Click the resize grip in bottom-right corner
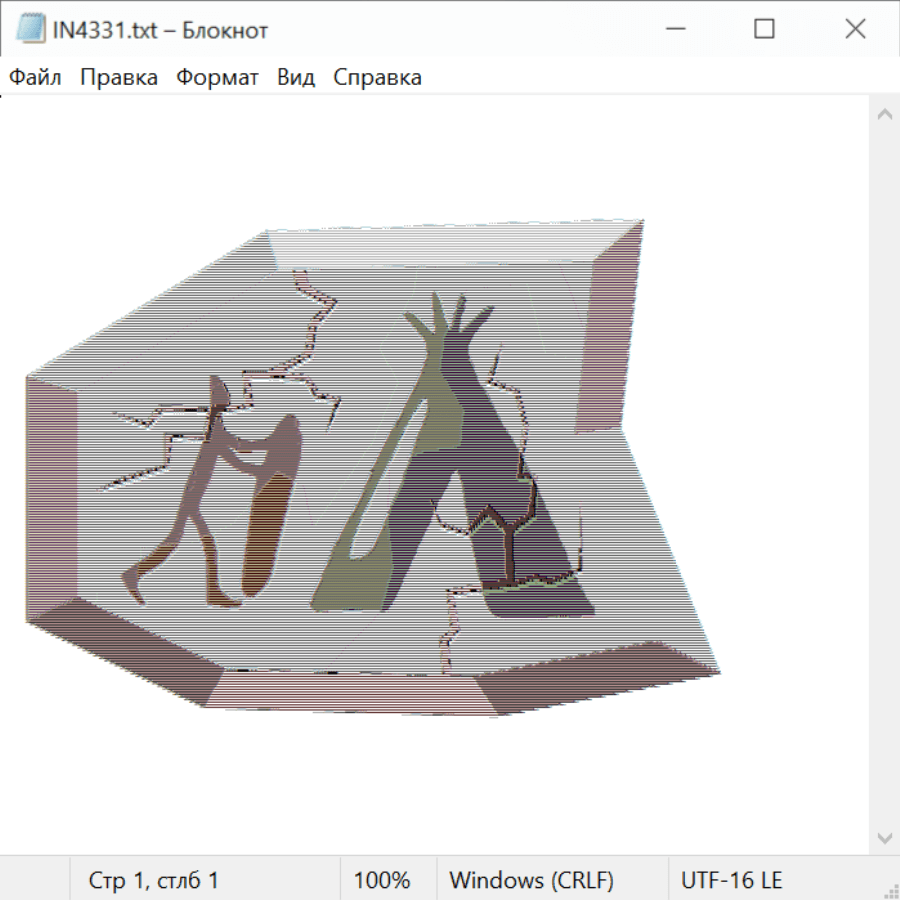This screenshot has height=900, width=900. [x=890, y=890]
